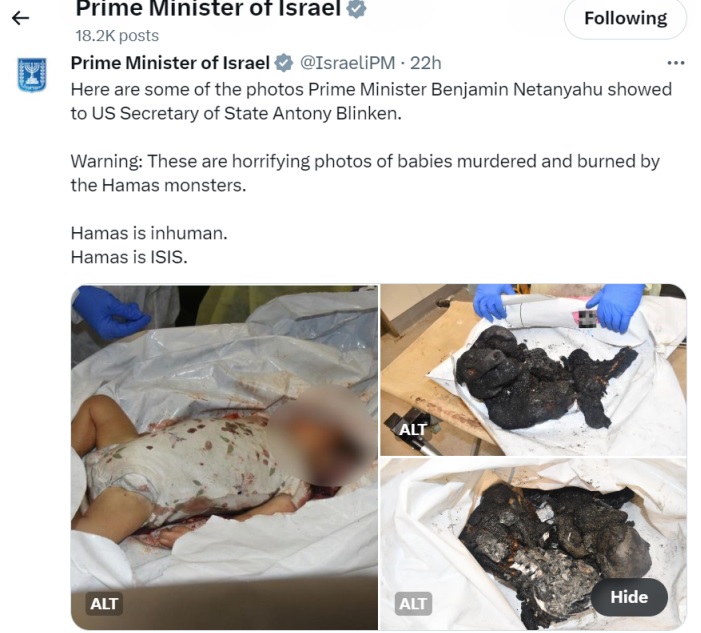Open the ALT badge on the top-right photo
Viewport: 701px width, 633px height.
click(412, 429)
